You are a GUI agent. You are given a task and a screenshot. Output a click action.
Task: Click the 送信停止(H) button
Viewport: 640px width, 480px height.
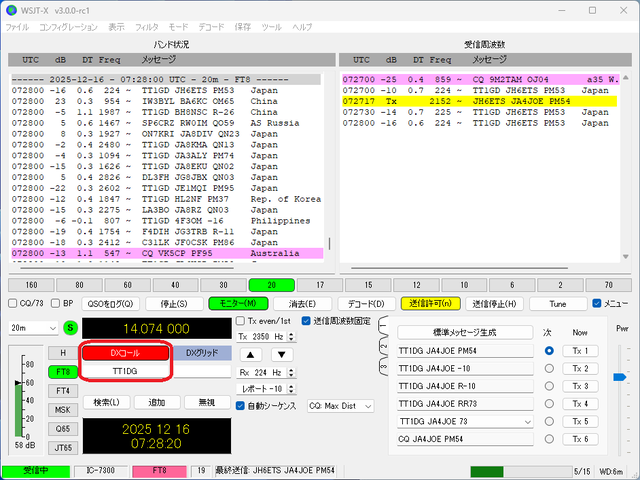495,304
